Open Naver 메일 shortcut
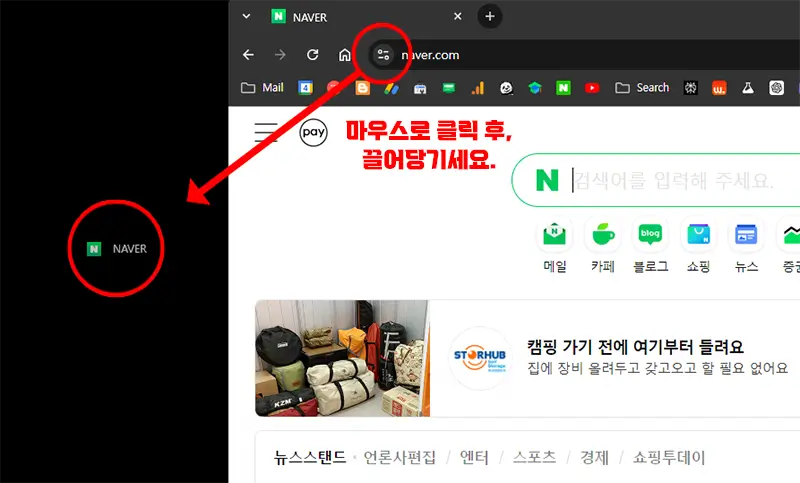This screenshot has width=800, height=483. (x=555, y=245)
